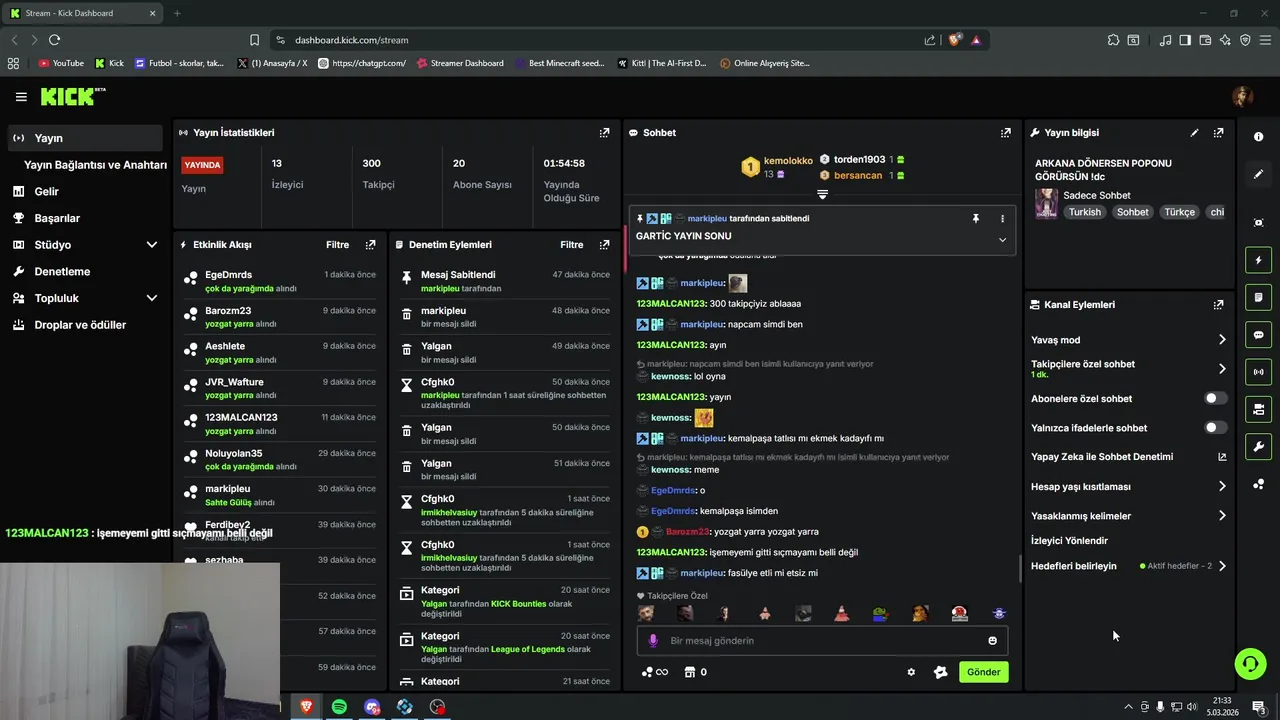Image resolution: width=1280 pixels, height=720 pixels.
Task: Open Hesap yaşı kısıtlaması settings
Action: click(1128, 486)
